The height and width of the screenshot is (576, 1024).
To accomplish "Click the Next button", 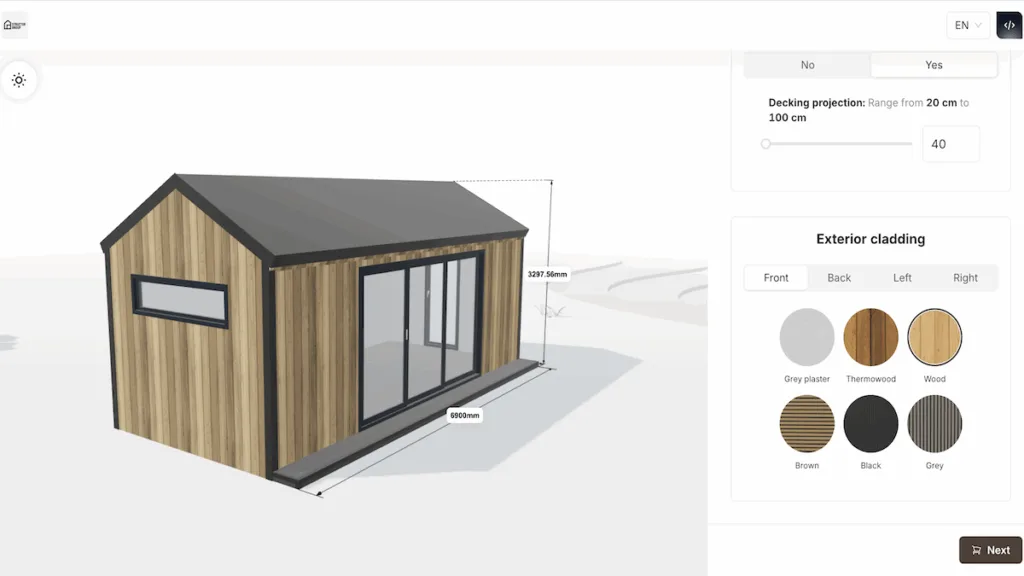I will point(990,550).
